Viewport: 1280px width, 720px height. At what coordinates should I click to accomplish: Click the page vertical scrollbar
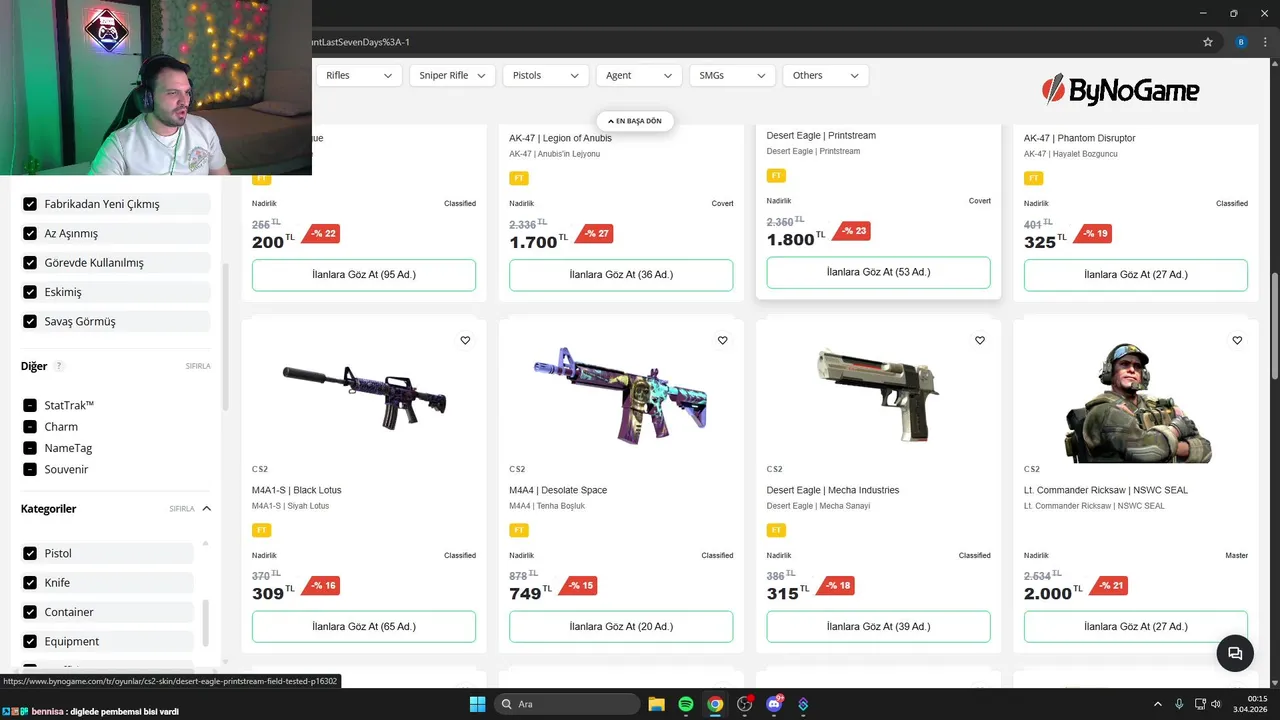click(1274, 325)
